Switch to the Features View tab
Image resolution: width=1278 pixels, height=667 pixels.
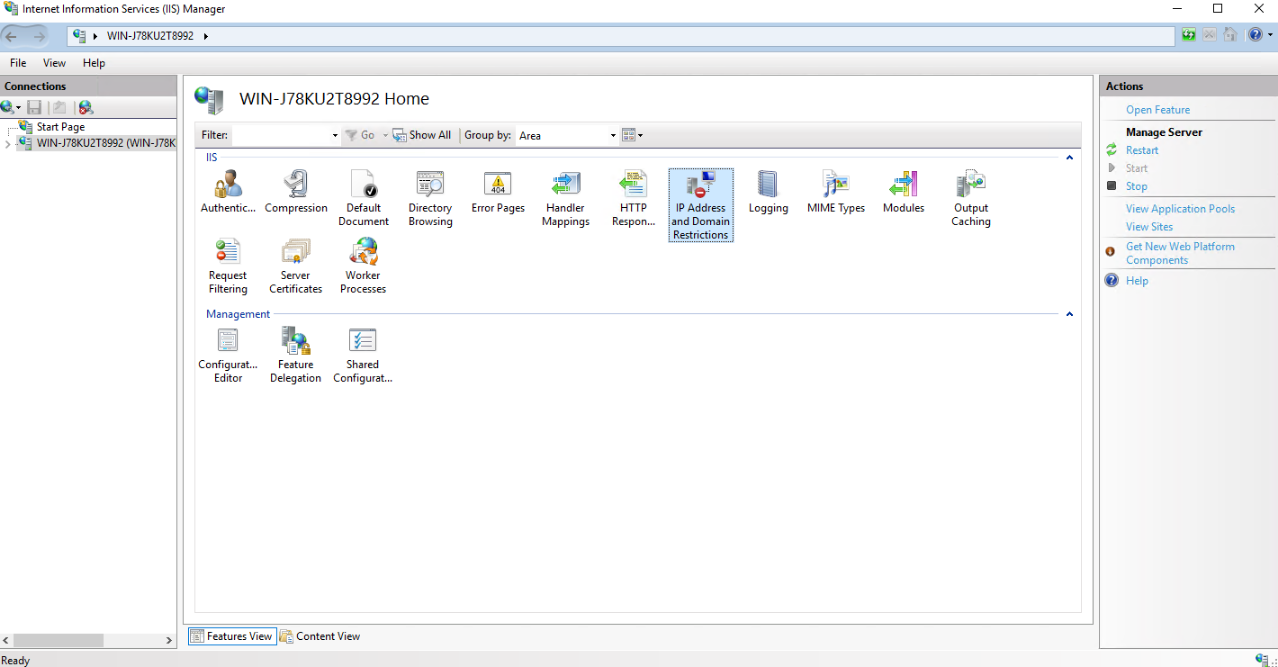coord(231,636)
